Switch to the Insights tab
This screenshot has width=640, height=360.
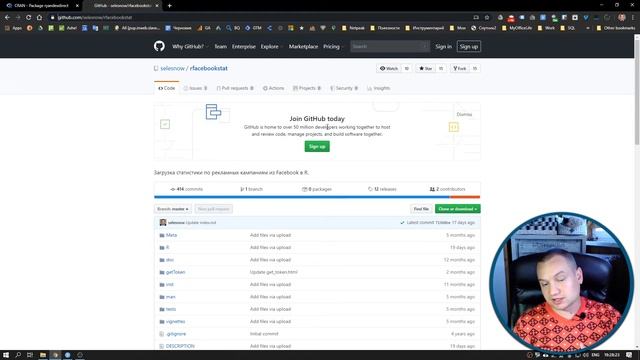click(x=379, y=88)
